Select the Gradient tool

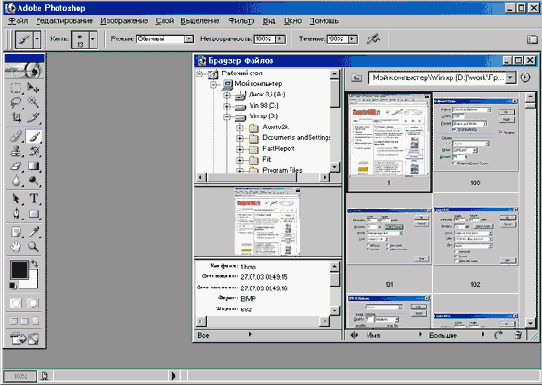(34, 166)
